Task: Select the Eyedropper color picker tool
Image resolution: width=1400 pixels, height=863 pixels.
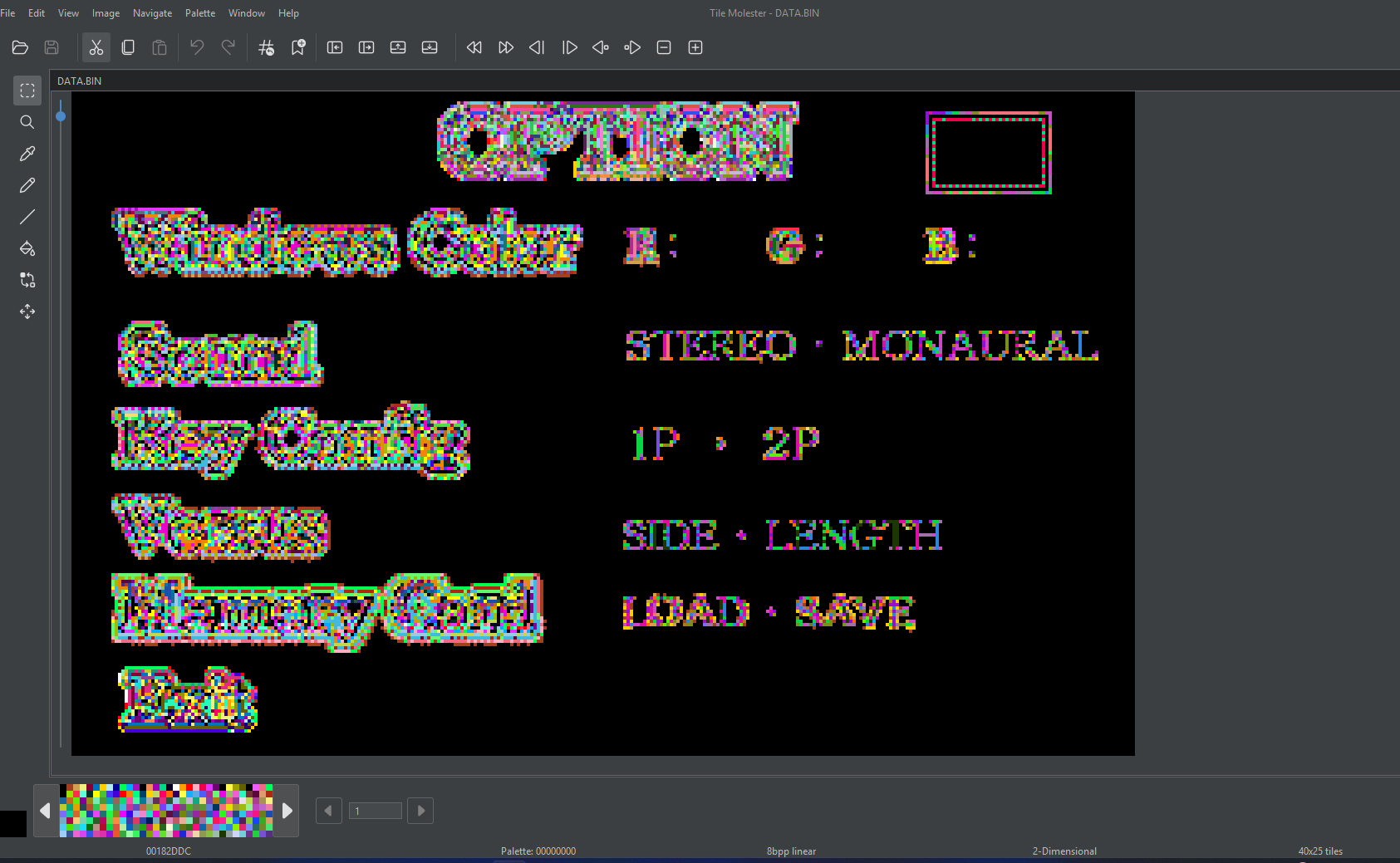Action: pyautogui.click(x=27, y=154)
